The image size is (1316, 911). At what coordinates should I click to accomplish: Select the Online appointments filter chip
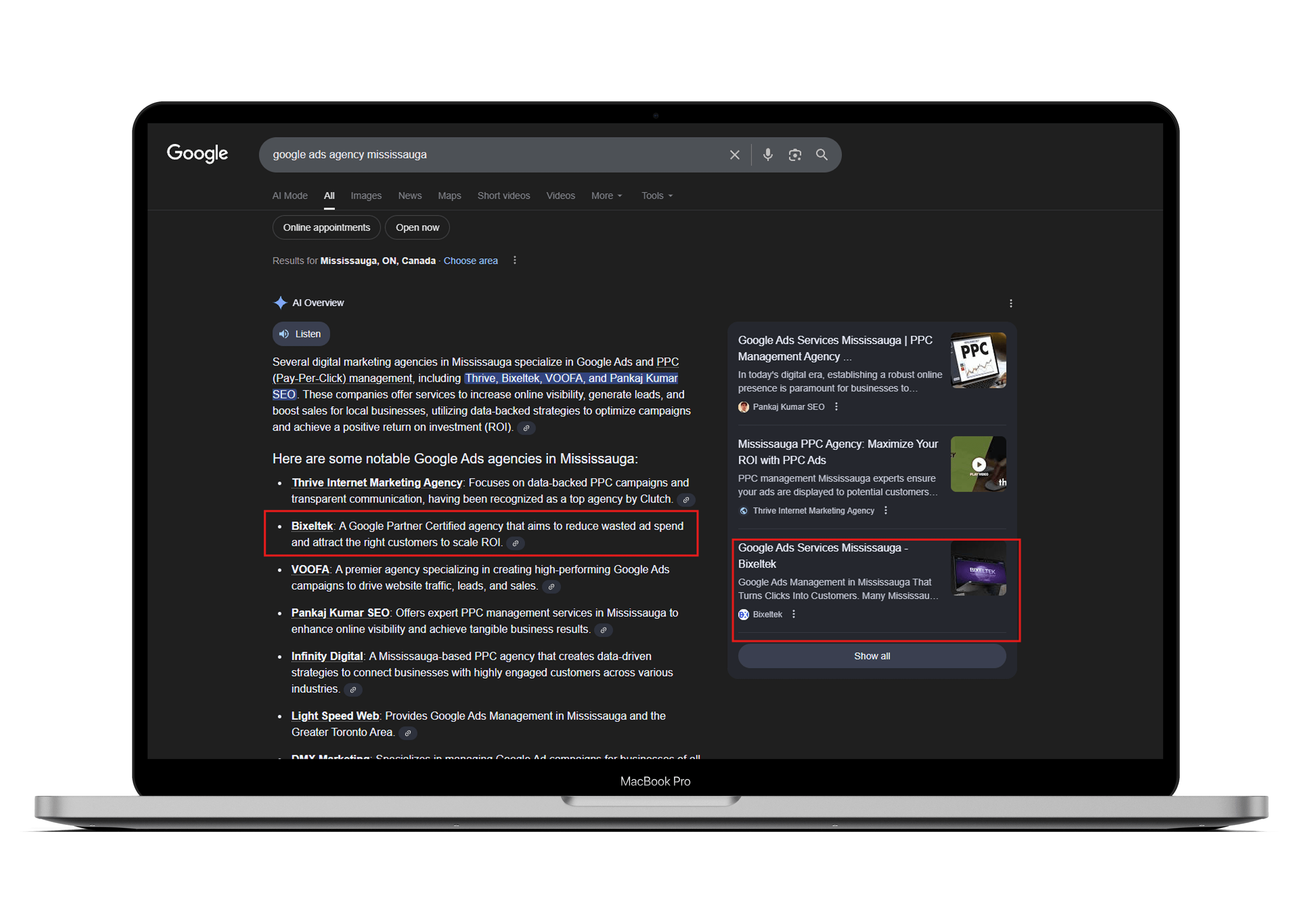[x=326, y=227]
